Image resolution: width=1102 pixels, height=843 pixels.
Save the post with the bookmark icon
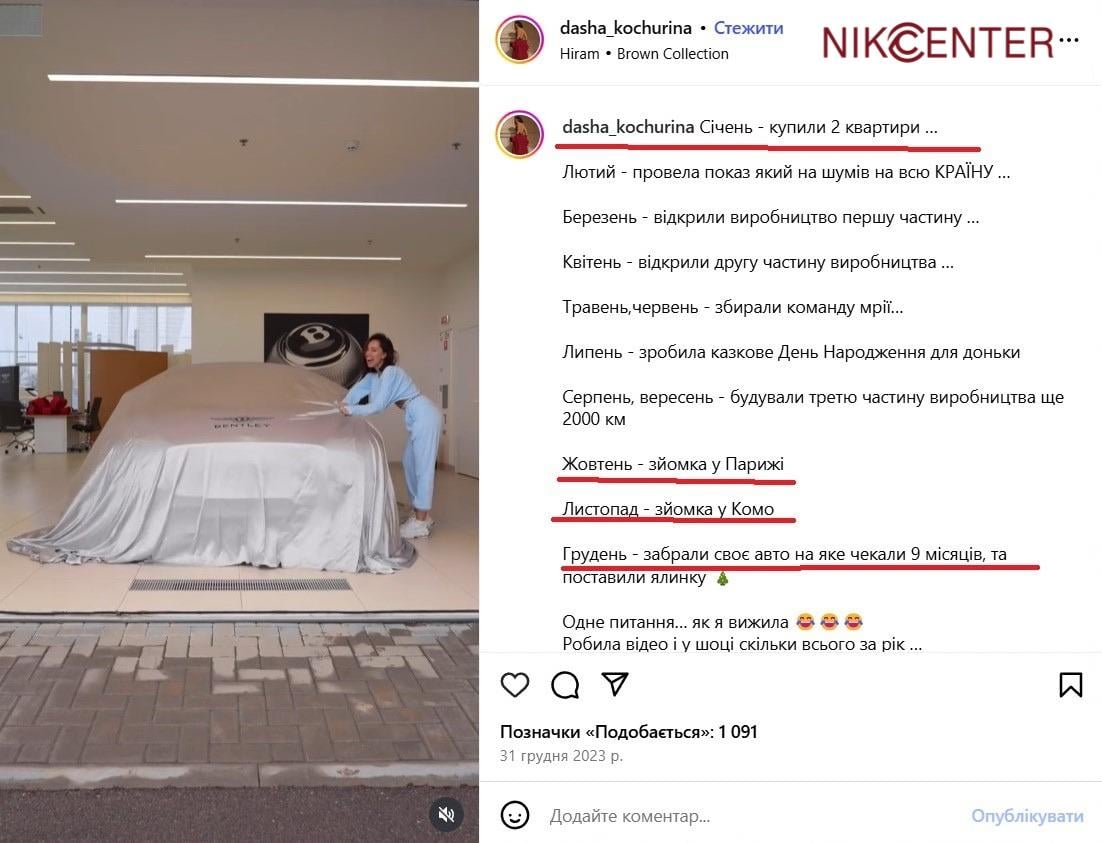[x=1070, y=684]
